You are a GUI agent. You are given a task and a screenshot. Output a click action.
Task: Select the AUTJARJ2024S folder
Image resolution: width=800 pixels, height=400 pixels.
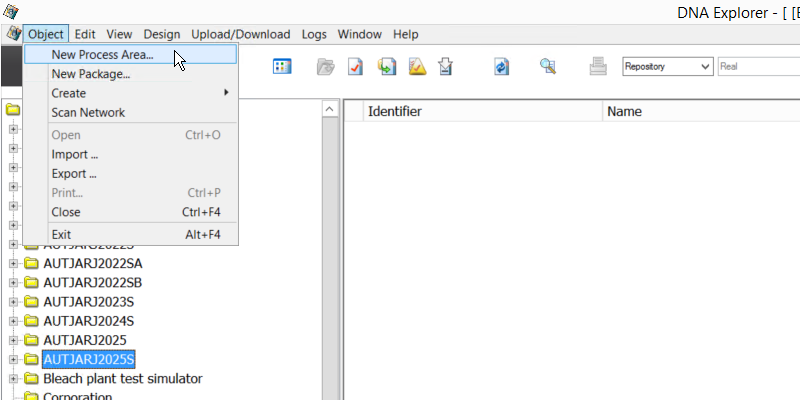(88, 321)
